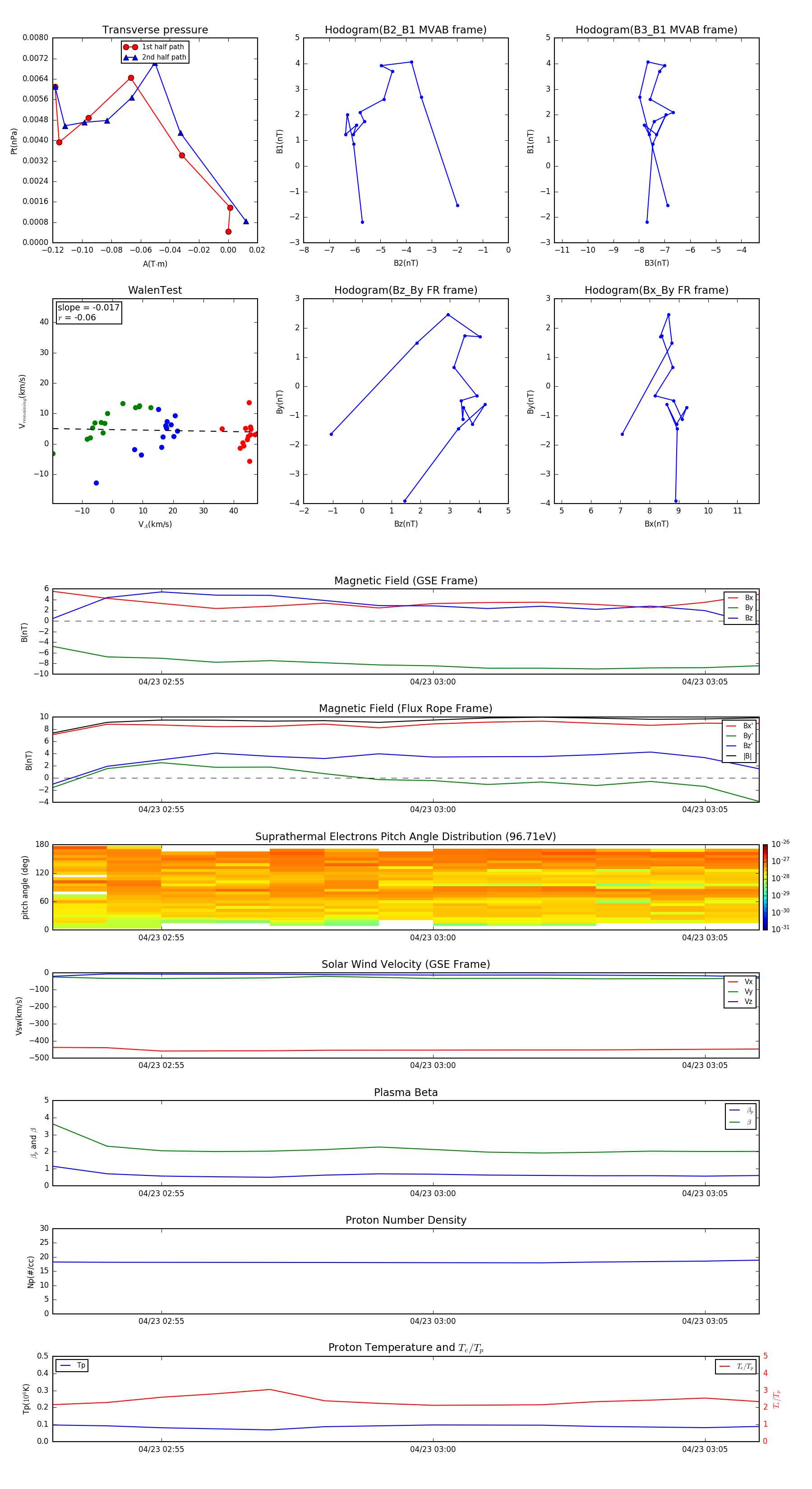Image resolution: width=812 pixels, height=1489 pixels.
Task: Click the 'B3(nT)' x-axis label
Action: pos(656,263)
